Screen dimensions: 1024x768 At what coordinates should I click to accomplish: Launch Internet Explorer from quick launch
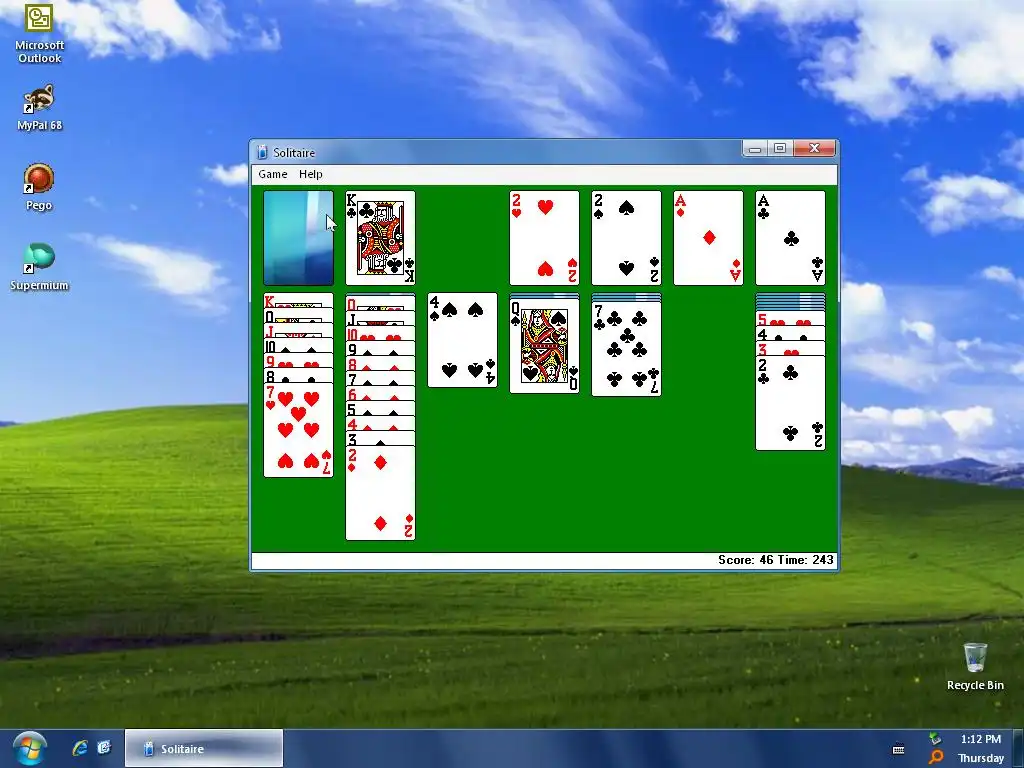[x=80, y=748]
